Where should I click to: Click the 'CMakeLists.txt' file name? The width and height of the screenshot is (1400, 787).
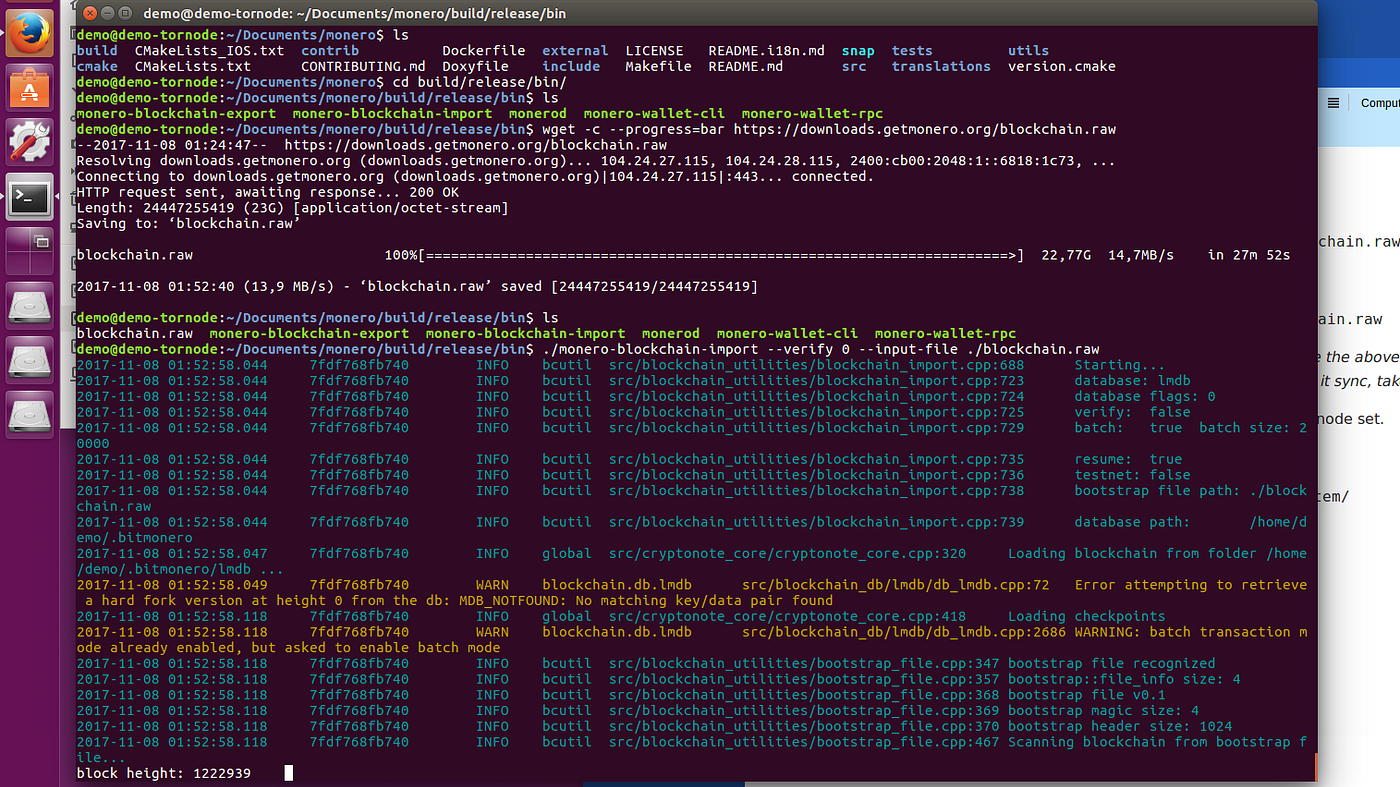[193, 66]
